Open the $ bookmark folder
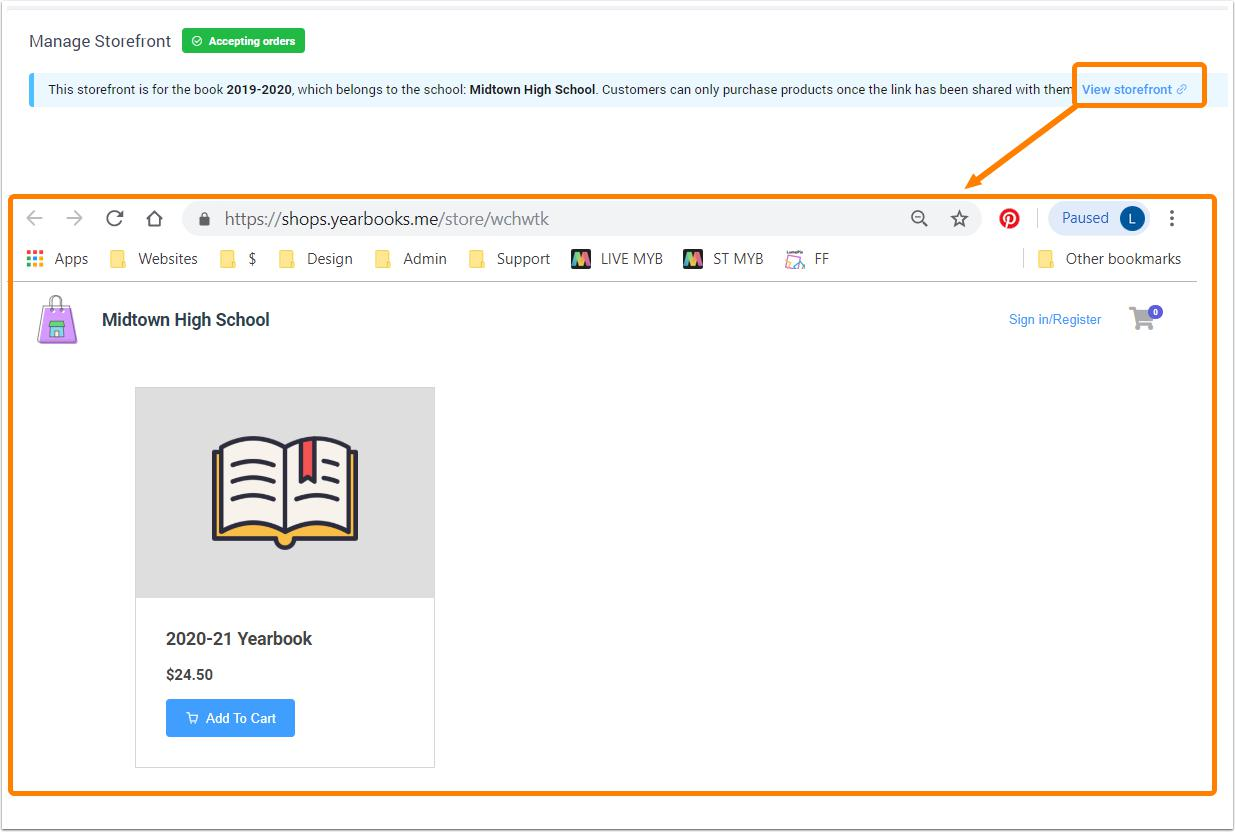Viewport: 1235px width, 832px height. coord(238,259)
